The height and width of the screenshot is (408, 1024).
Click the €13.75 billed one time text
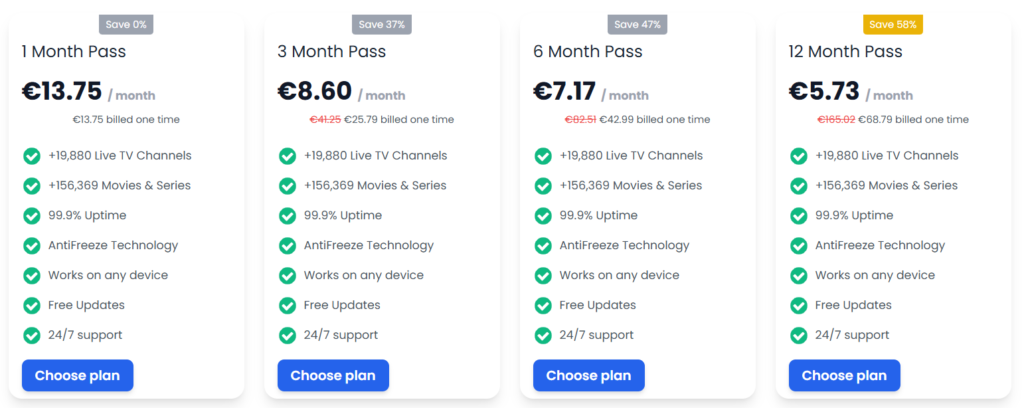[x=126, y=120]
